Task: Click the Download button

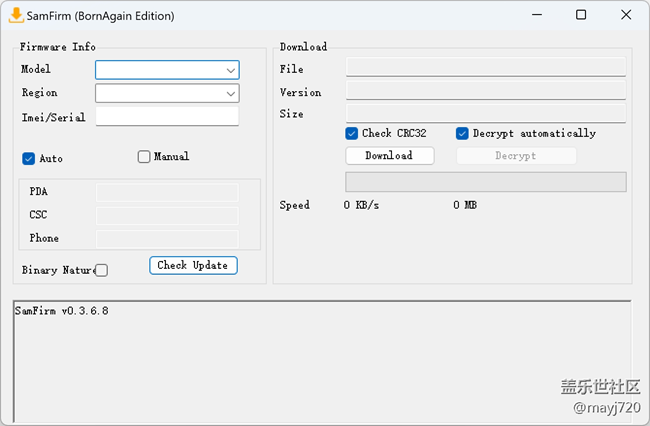Action: (389, 156)
